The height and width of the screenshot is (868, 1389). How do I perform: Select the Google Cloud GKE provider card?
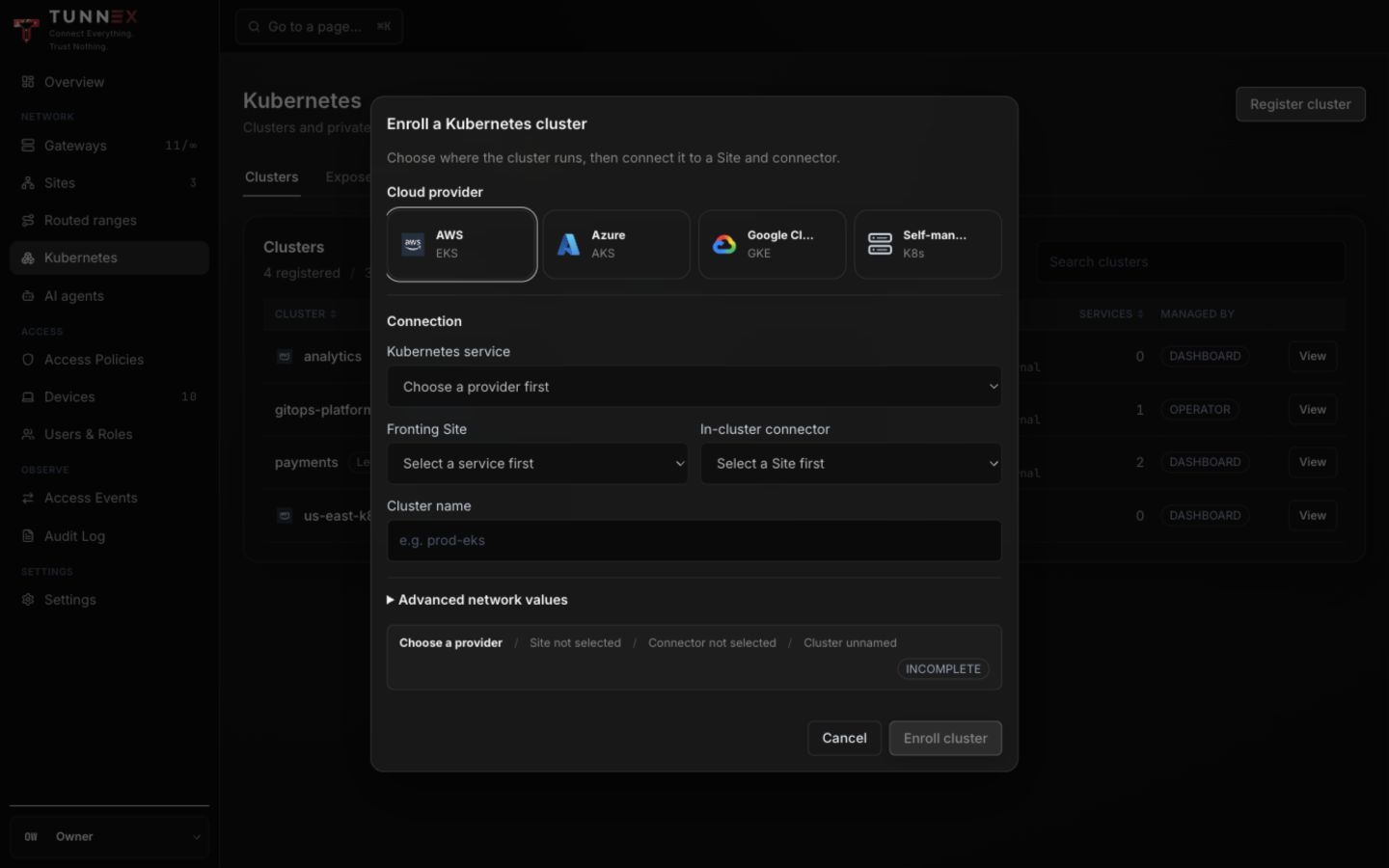pyautogui.click(x=773, y=245)
